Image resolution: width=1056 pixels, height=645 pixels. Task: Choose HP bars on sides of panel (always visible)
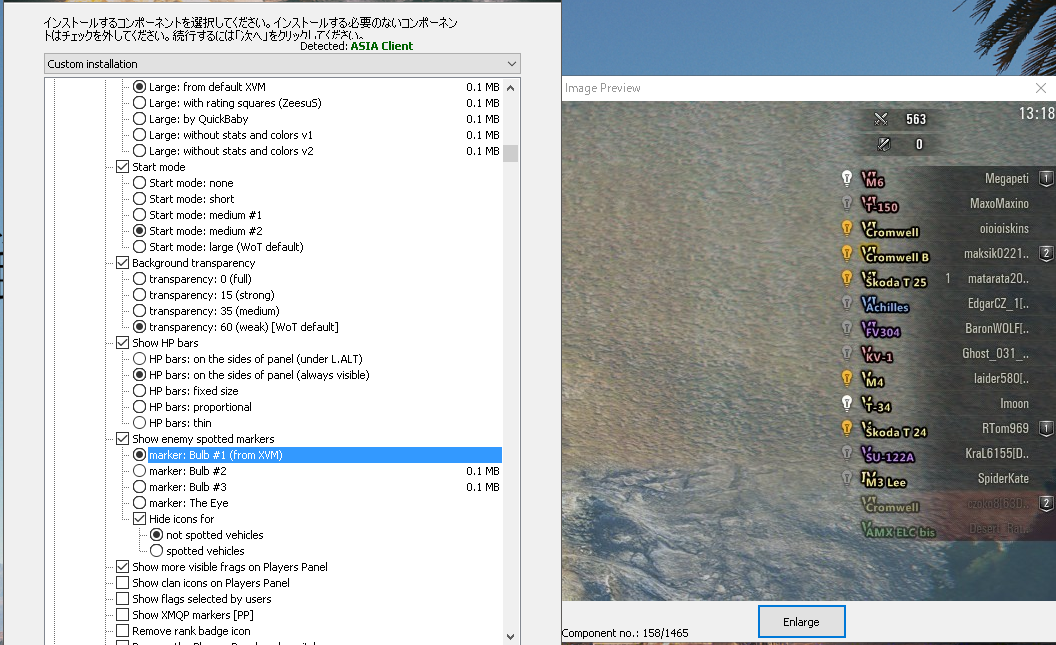pos(139,375)
